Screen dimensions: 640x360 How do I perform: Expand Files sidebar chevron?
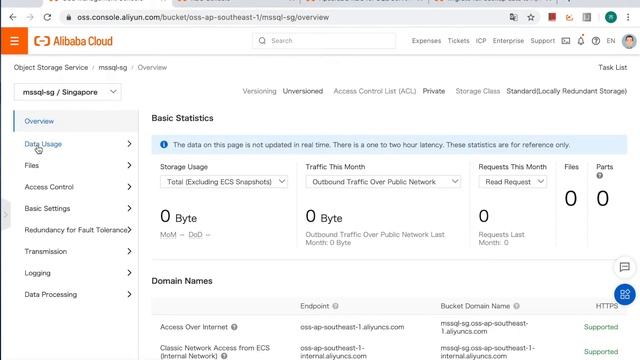click(x=129, y=165)
